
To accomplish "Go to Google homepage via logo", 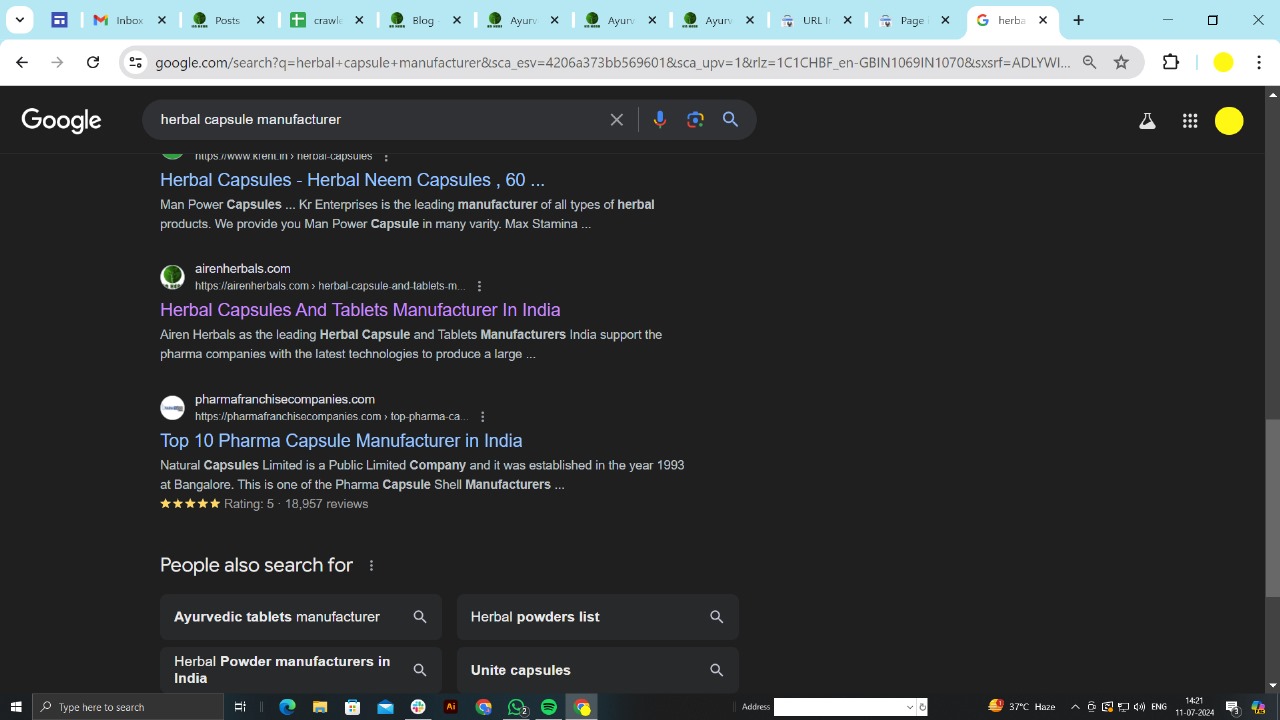I will coord(61,120).
